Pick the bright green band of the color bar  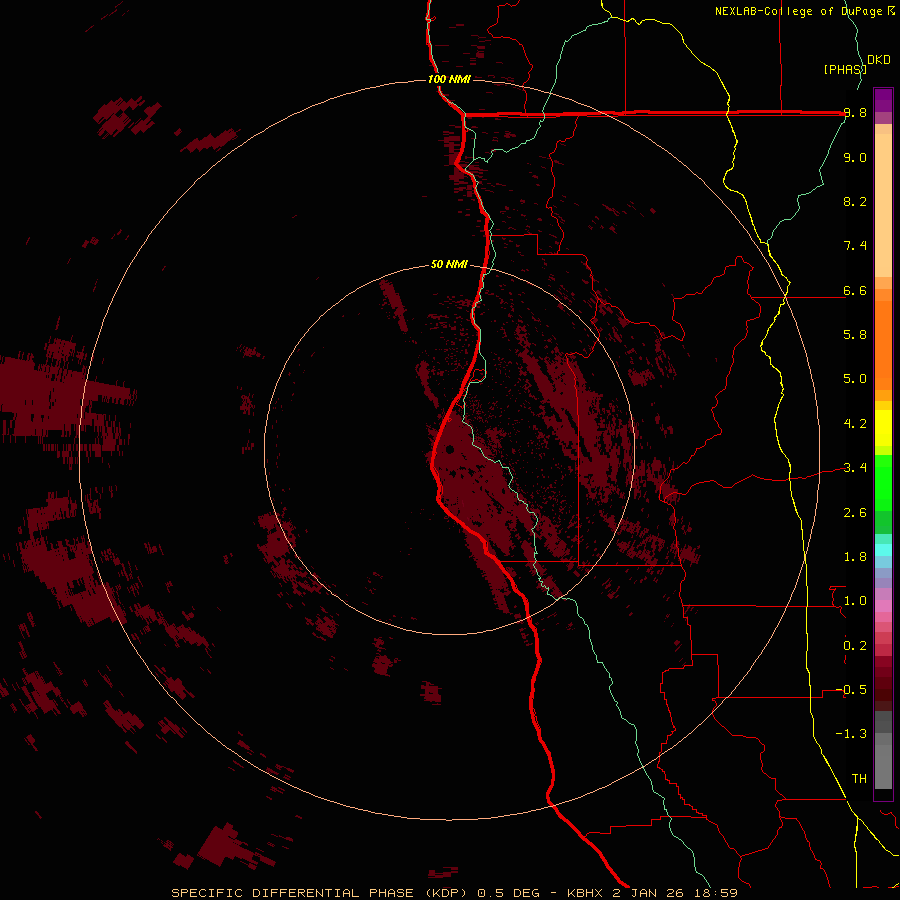pos(883,483)
